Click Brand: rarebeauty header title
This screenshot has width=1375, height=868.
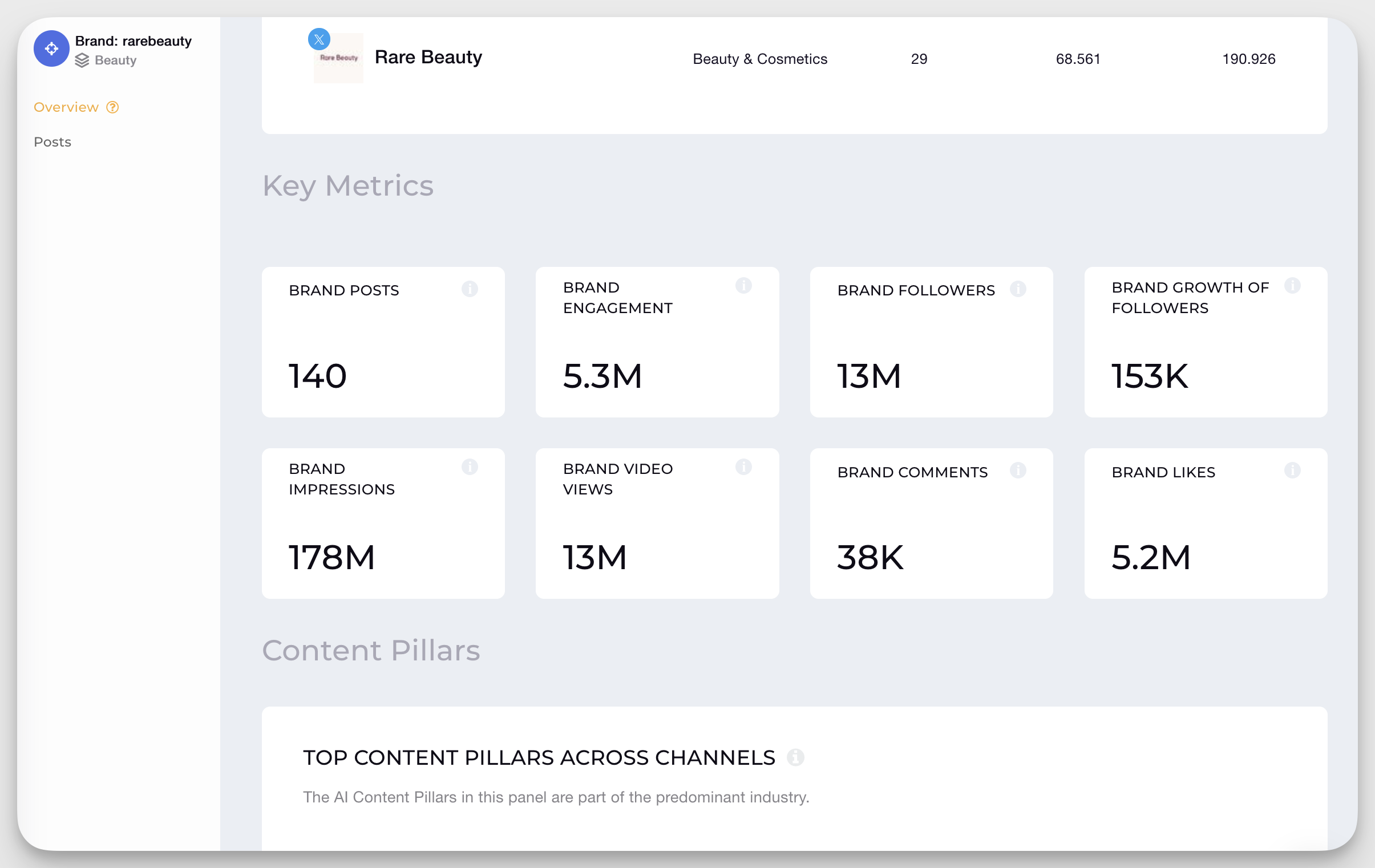[x=134, y=41]
